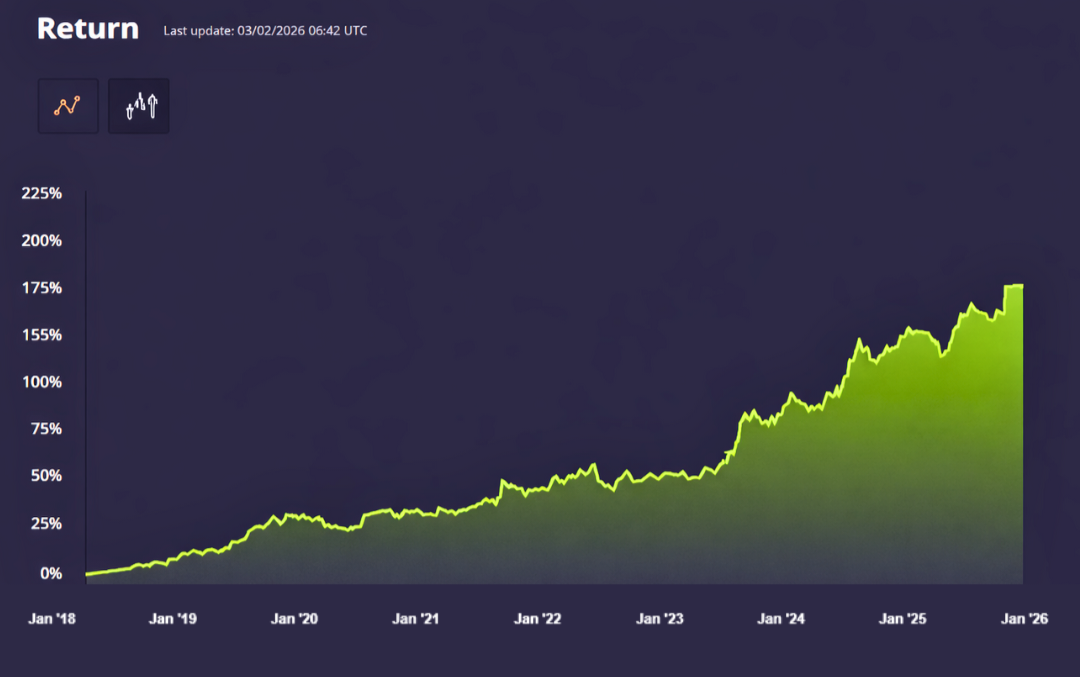Image resolution: width=1080 pixels, height=677 pixels.
Task: Select the line chart view icon
Action: click(x=68, y=106)
